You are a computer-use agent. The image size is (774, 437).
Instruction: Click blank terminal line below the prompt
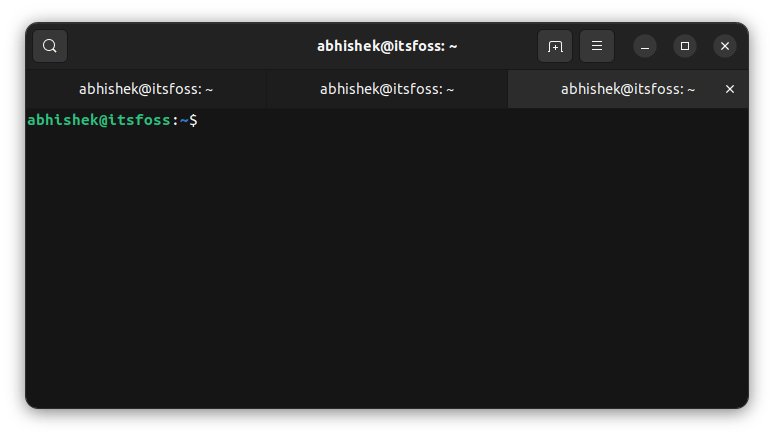[x=200, y=140]
